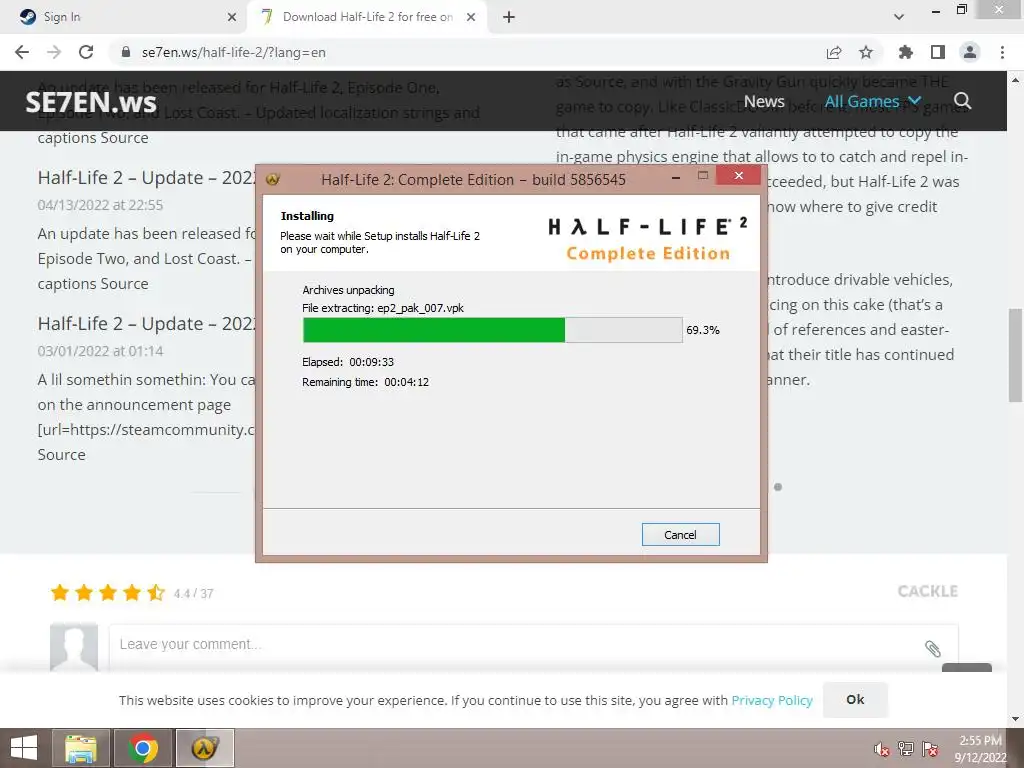Open the News menu item

click(764, 101)
